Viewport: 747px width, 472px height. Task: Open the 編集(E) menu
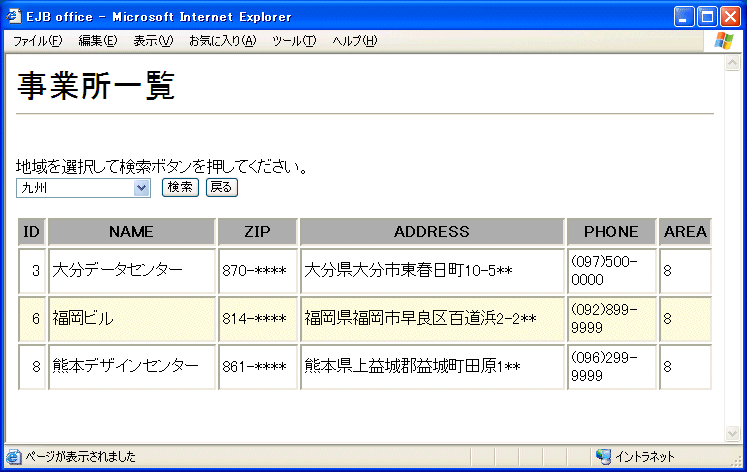pyautogui.click(x=97, y=41)
